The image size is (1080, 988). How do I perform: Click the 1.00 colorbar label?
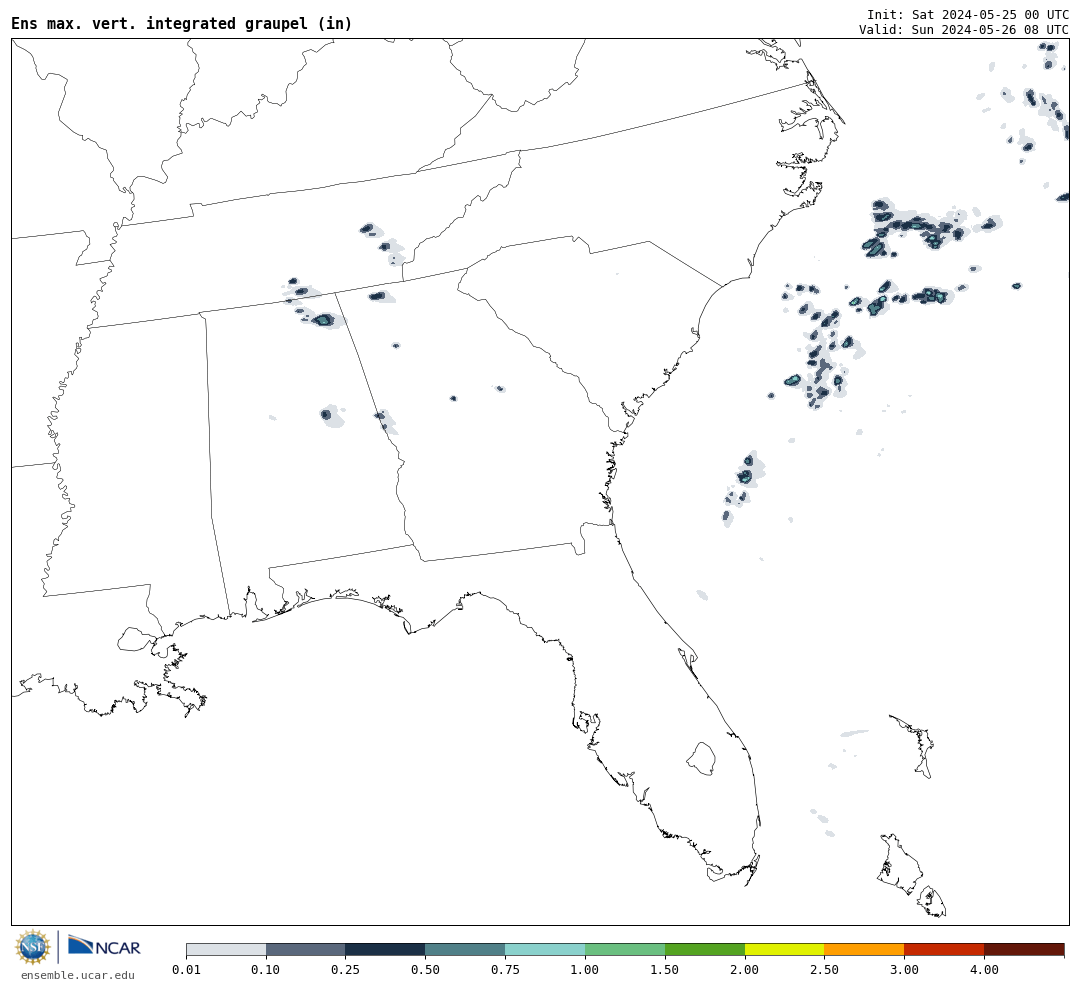tap(585, 970)
